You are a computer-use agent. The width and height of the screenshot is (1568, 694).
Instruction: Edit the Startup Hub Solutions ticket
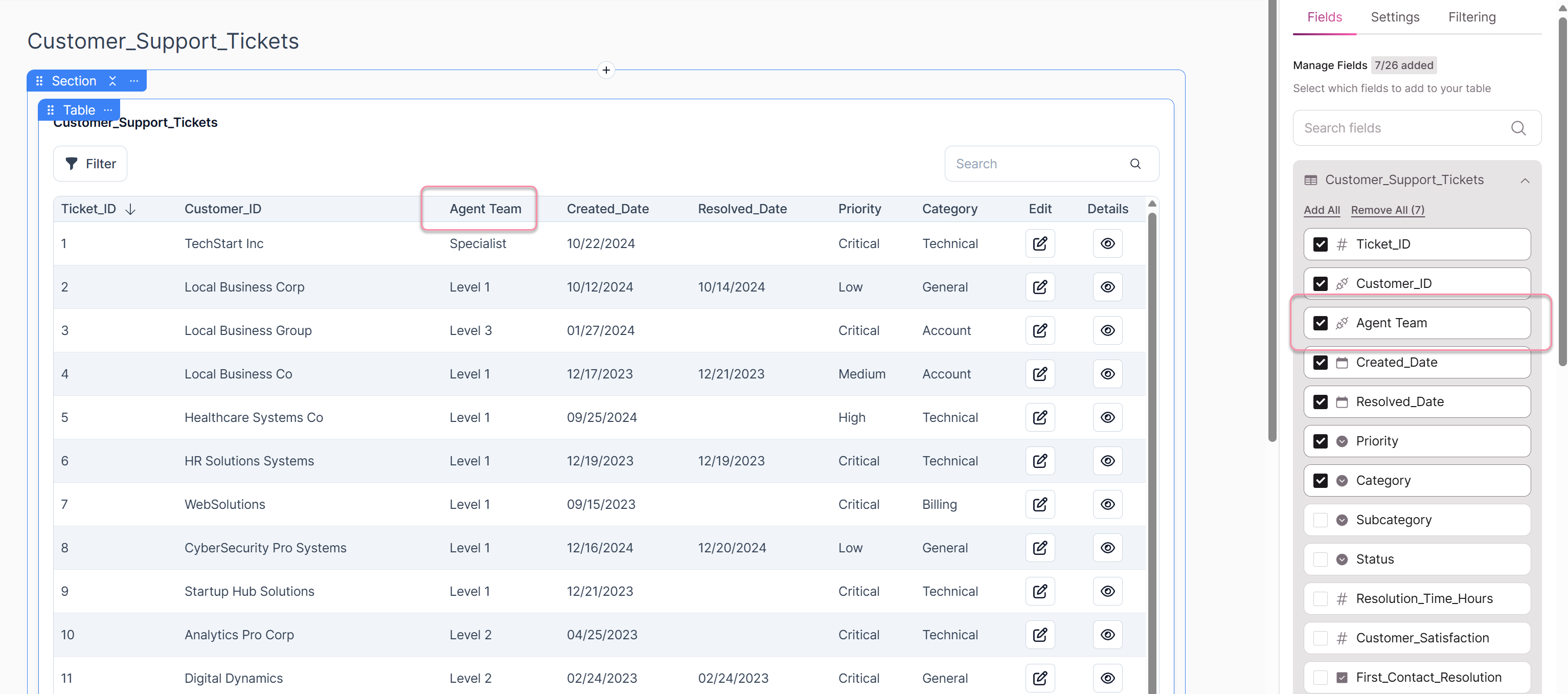click(x=1040, y=591)
